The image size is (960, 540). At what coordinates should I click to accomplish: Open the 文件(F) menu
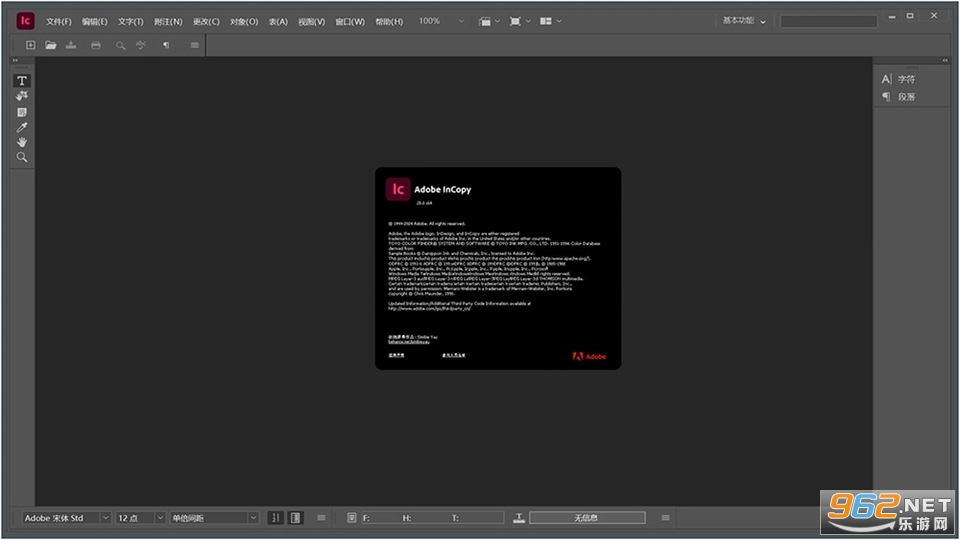[x=59, y=21]
